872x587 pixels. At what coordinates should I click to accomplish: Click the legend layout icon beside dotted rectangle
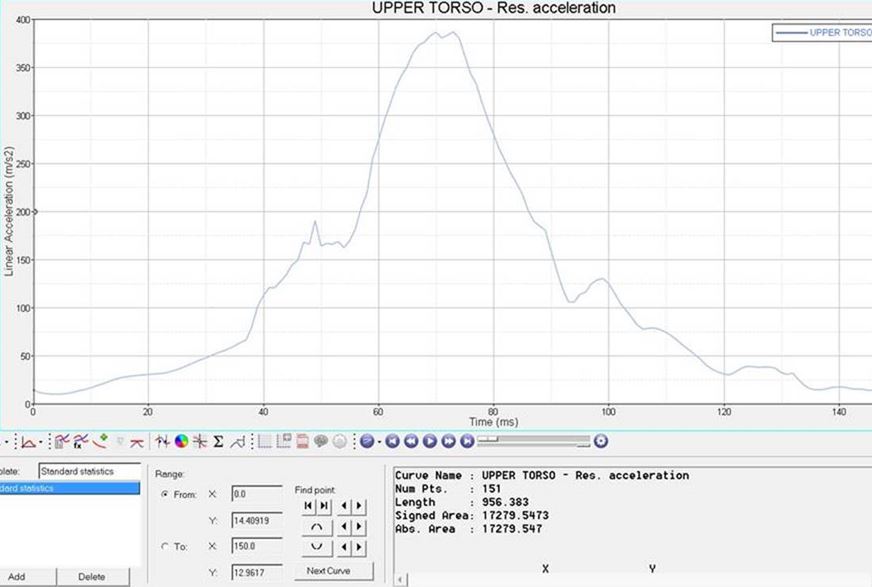click(x=284, y=442)
